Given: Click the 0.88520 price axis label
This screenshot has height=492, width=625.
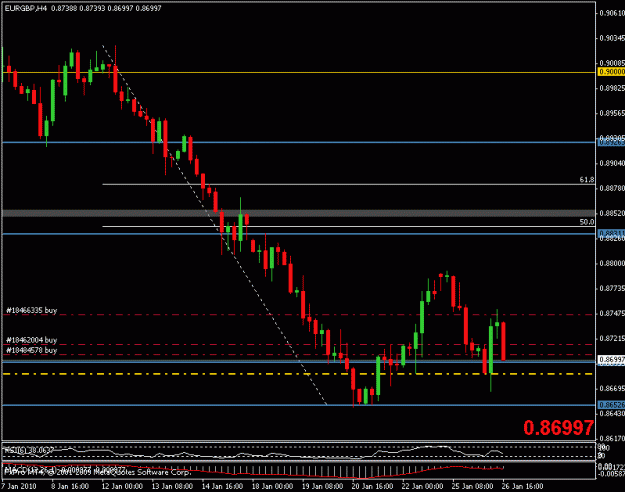Looking at the screenshot, I should coord(612,213).
